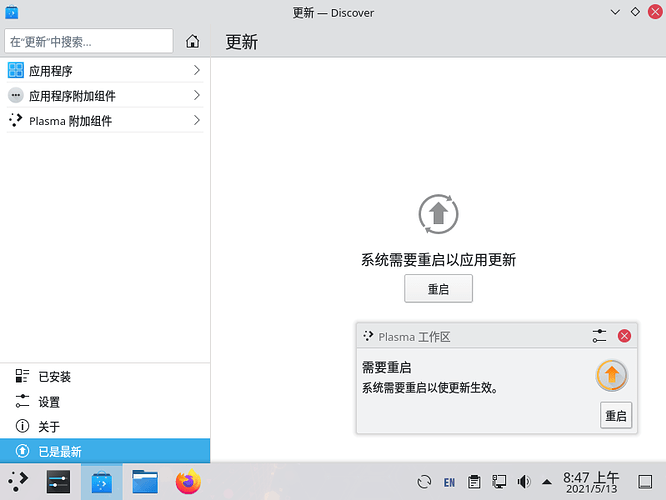This screenshot has width=666, height=500.
Task: Open the 已安装 page
Action: (x=105, y=376)
